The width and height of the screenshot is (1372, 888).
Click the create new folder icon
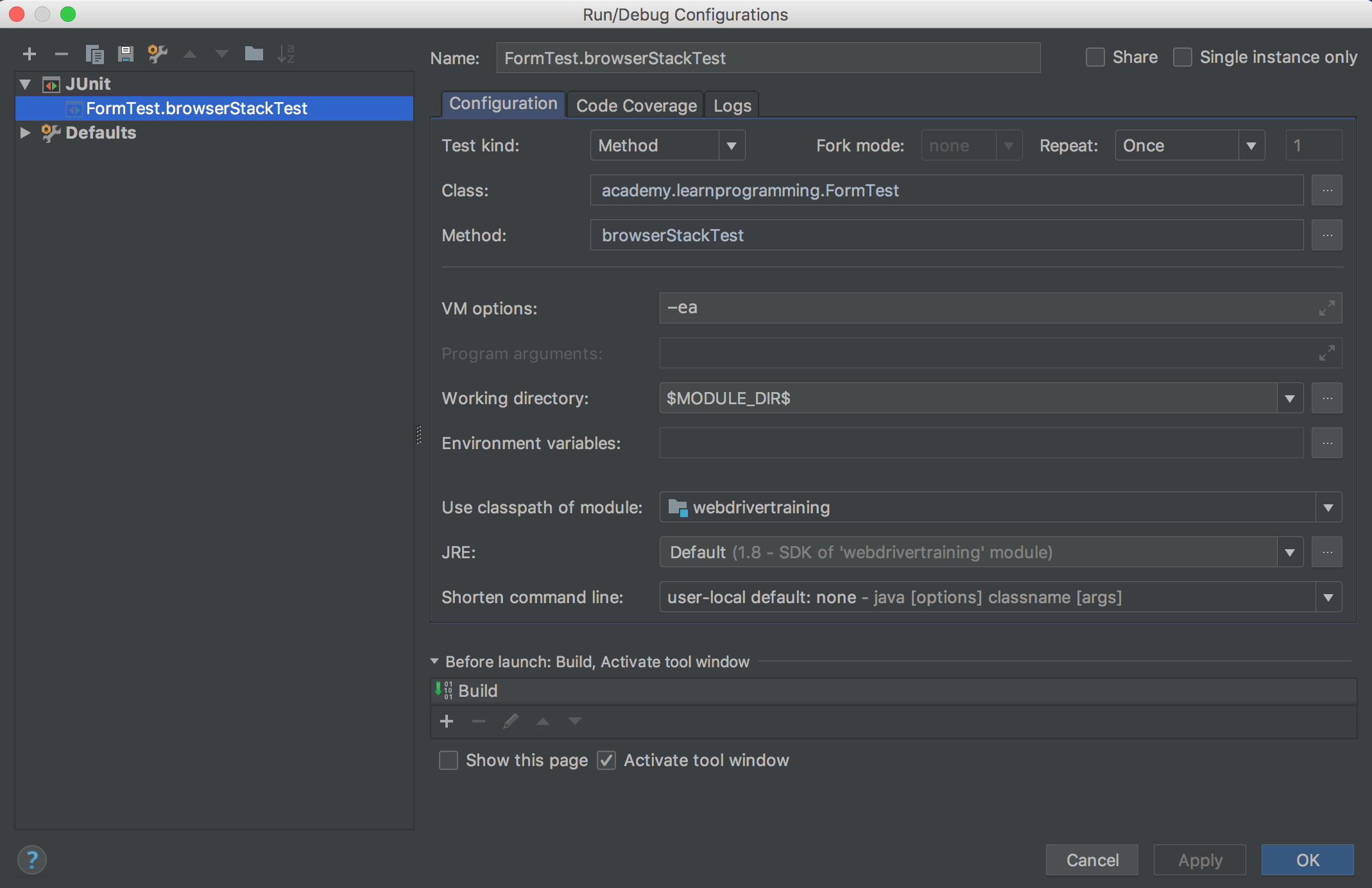point(253,54)
